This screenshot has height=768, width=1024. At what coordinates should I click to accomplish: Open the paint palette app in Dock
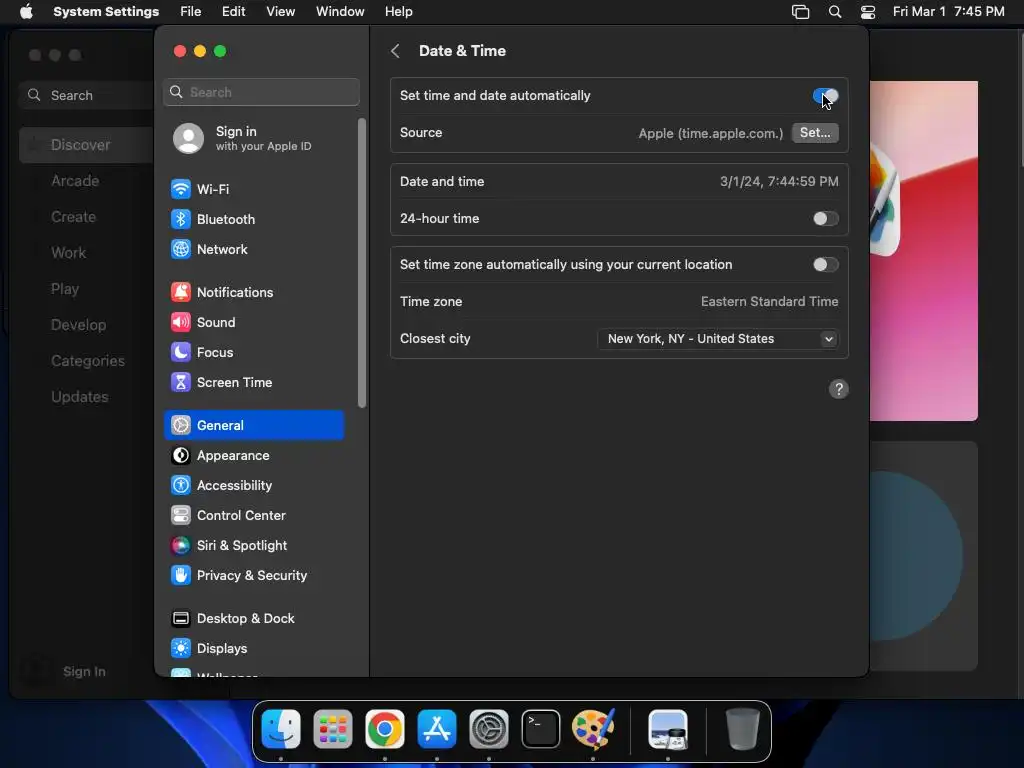pos(593,729)
